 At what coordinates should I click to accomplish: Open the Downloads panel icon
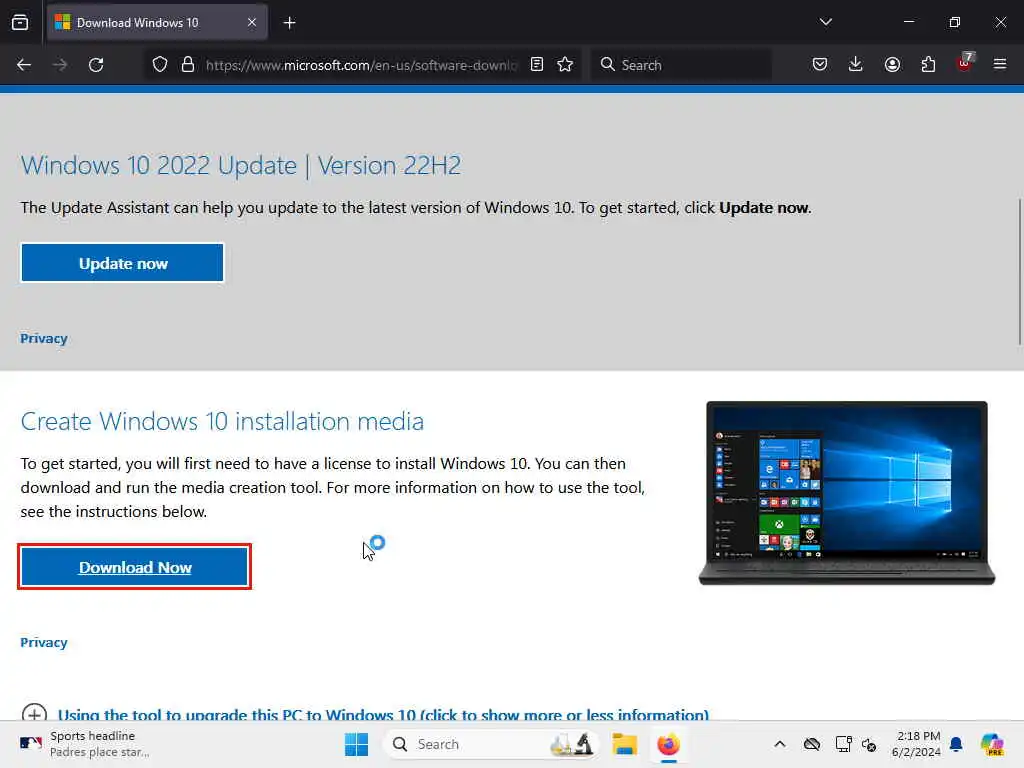pos(856,64)
